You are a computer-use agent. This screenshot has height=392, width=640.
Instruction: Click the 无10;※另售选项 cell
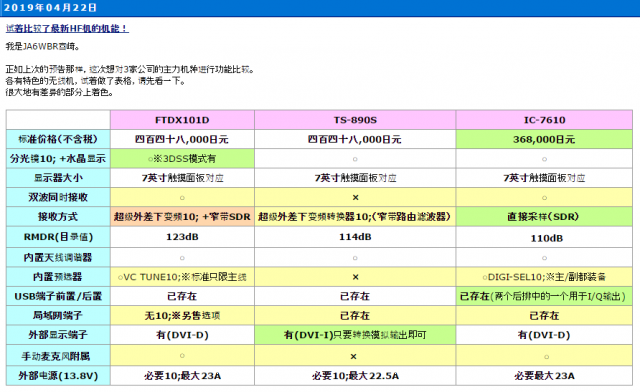click(182, 315)
